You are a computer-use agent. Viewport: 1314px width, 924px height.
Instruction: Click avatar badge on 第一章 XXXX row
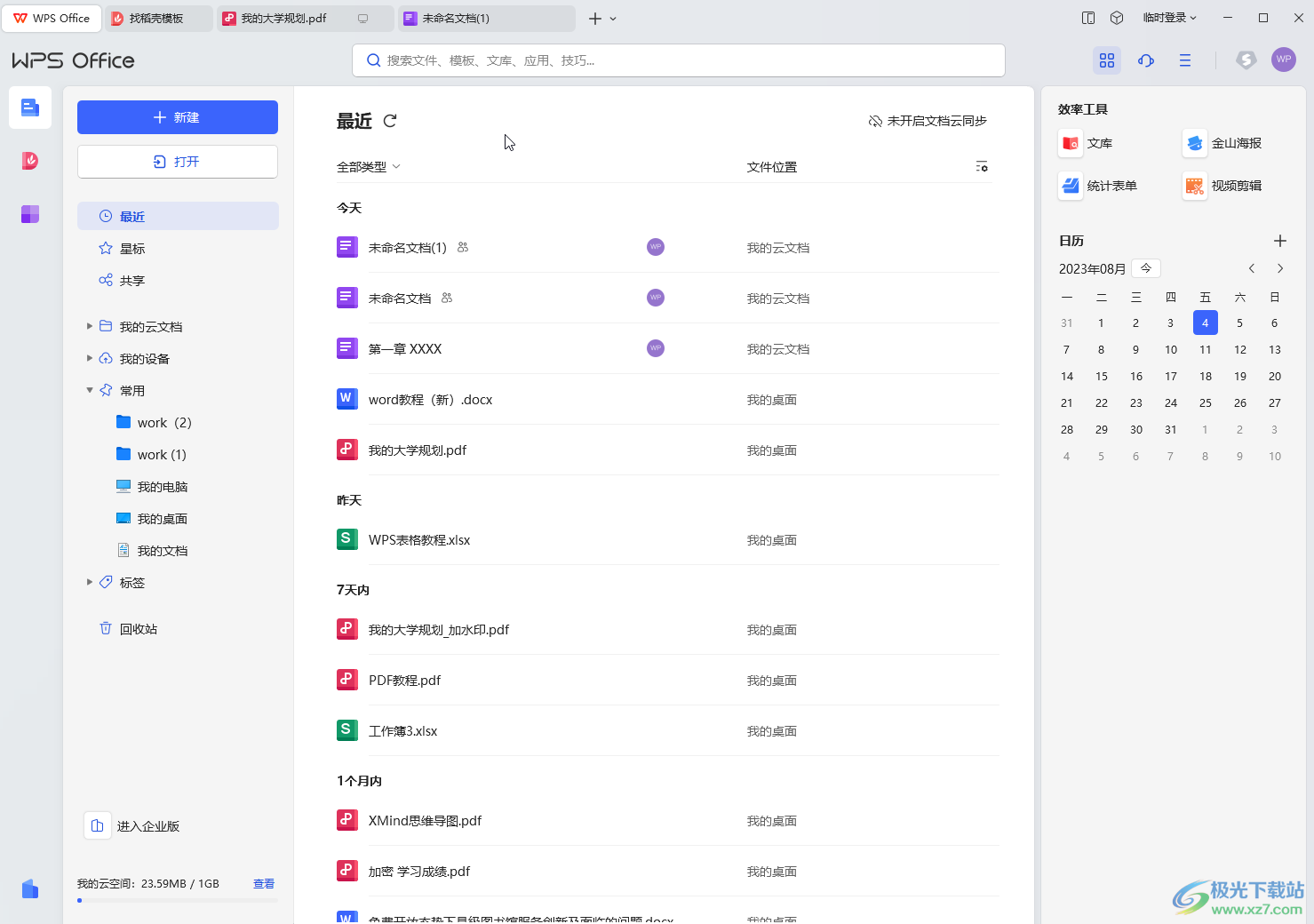[x=656, y=348]
